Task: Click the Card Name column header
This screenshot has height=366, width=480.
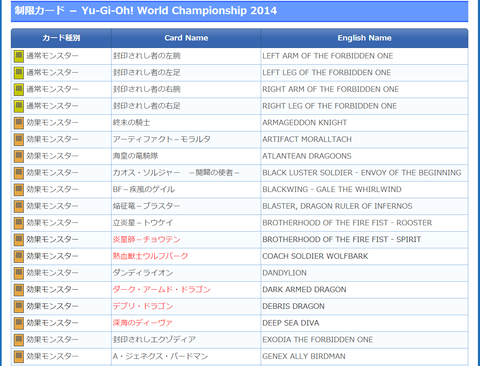Action: (186, 38)
